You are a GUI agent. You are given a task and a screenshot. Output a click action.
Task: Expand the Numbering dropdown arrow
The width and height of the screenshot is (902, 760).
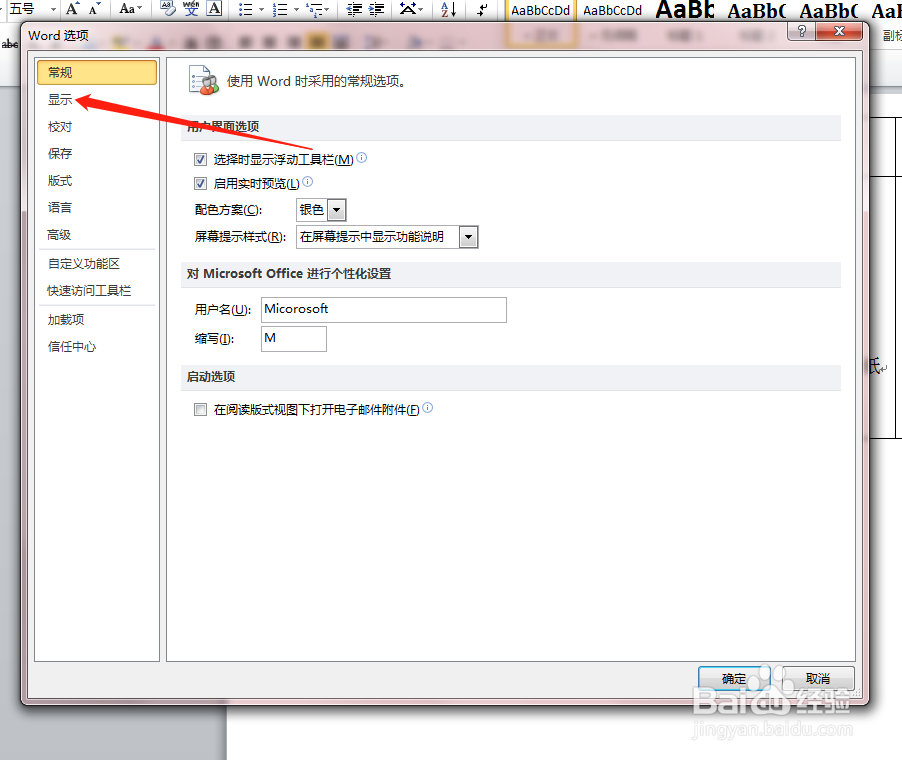(296, 9)
